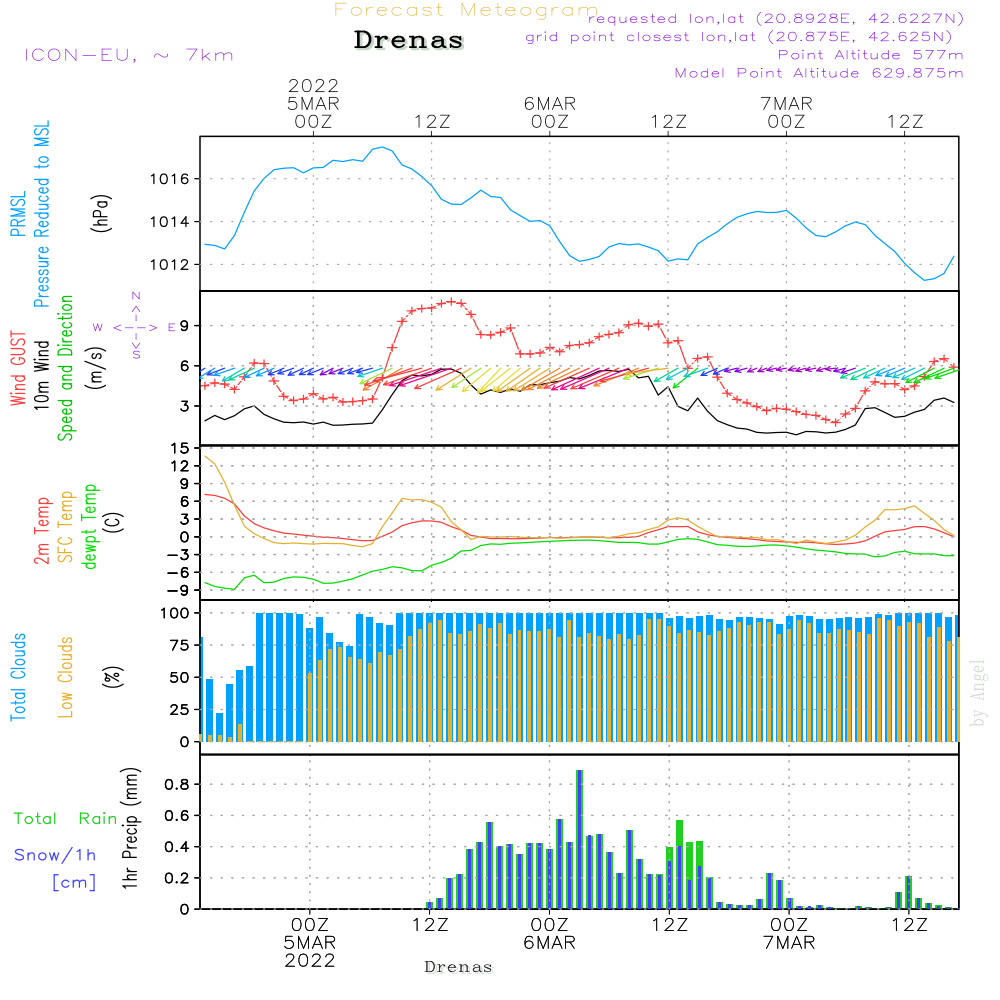Click the 'ICON-EU, ~ 7km' model label
1000x1000 pixels.
tap(129, 55)
